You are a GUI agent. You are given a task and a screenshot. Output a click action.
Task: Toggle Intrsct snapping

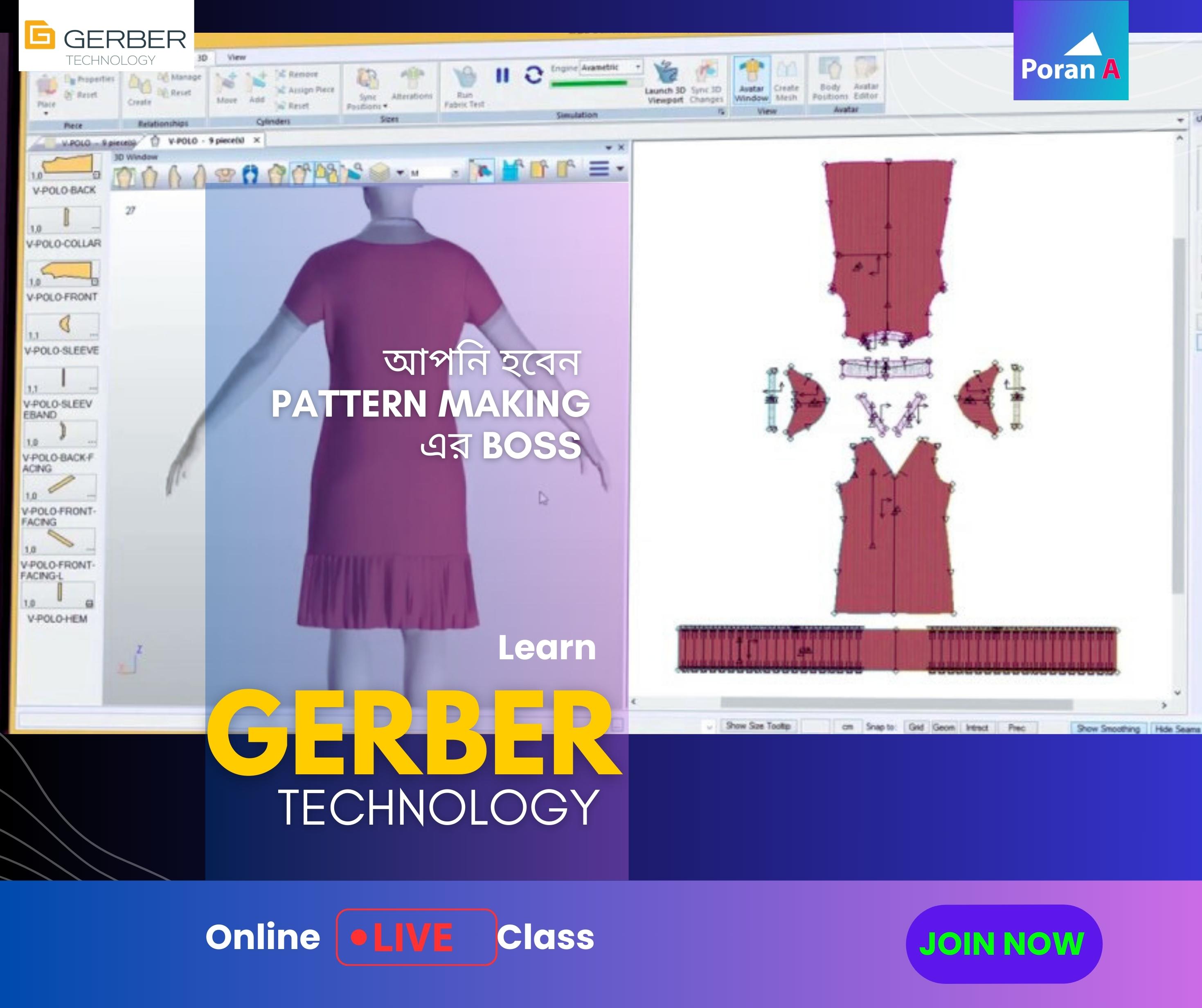pos(977,727)
